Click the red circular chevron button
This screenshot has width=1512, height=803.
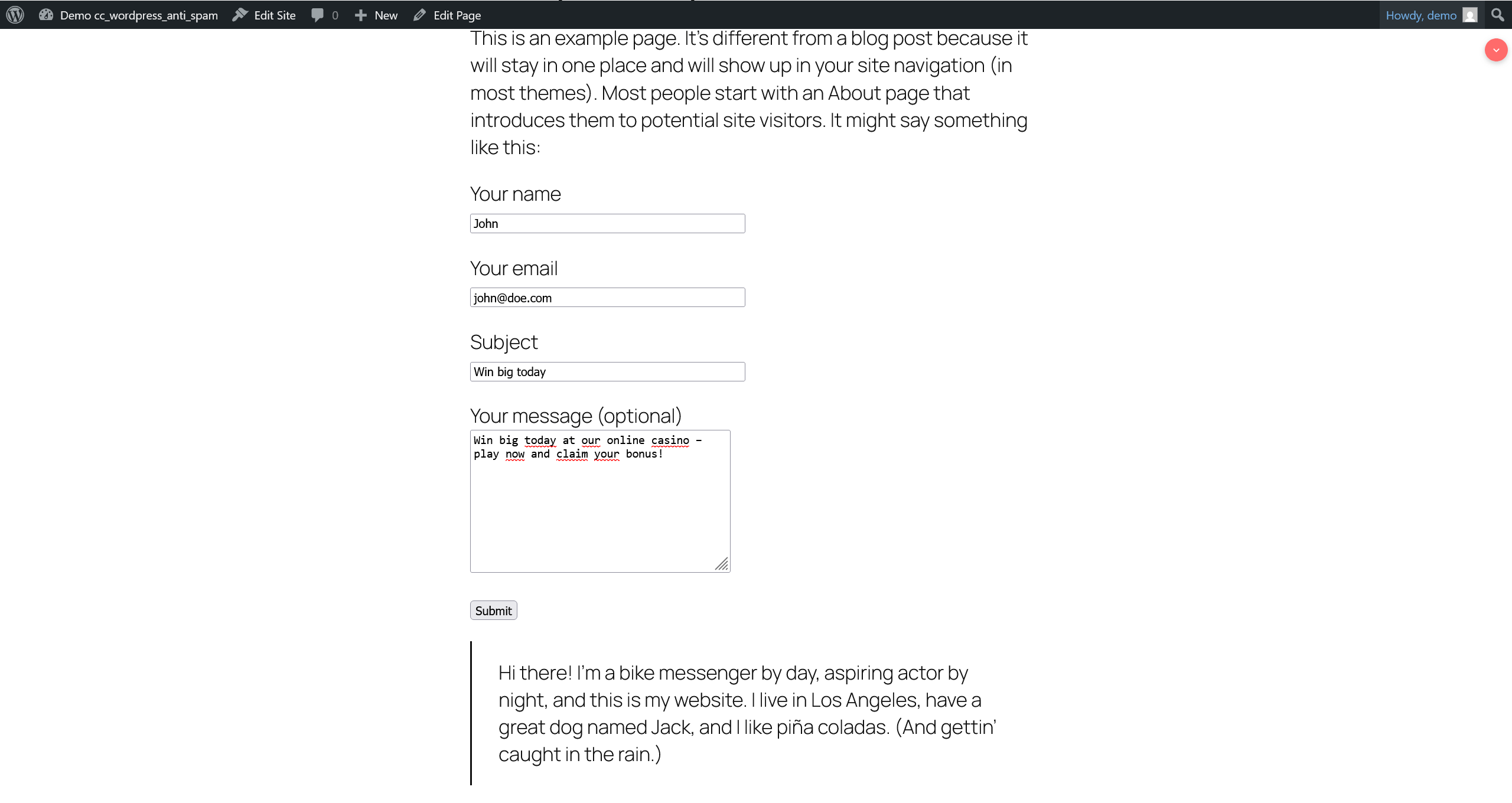(x=1496, y=50)
